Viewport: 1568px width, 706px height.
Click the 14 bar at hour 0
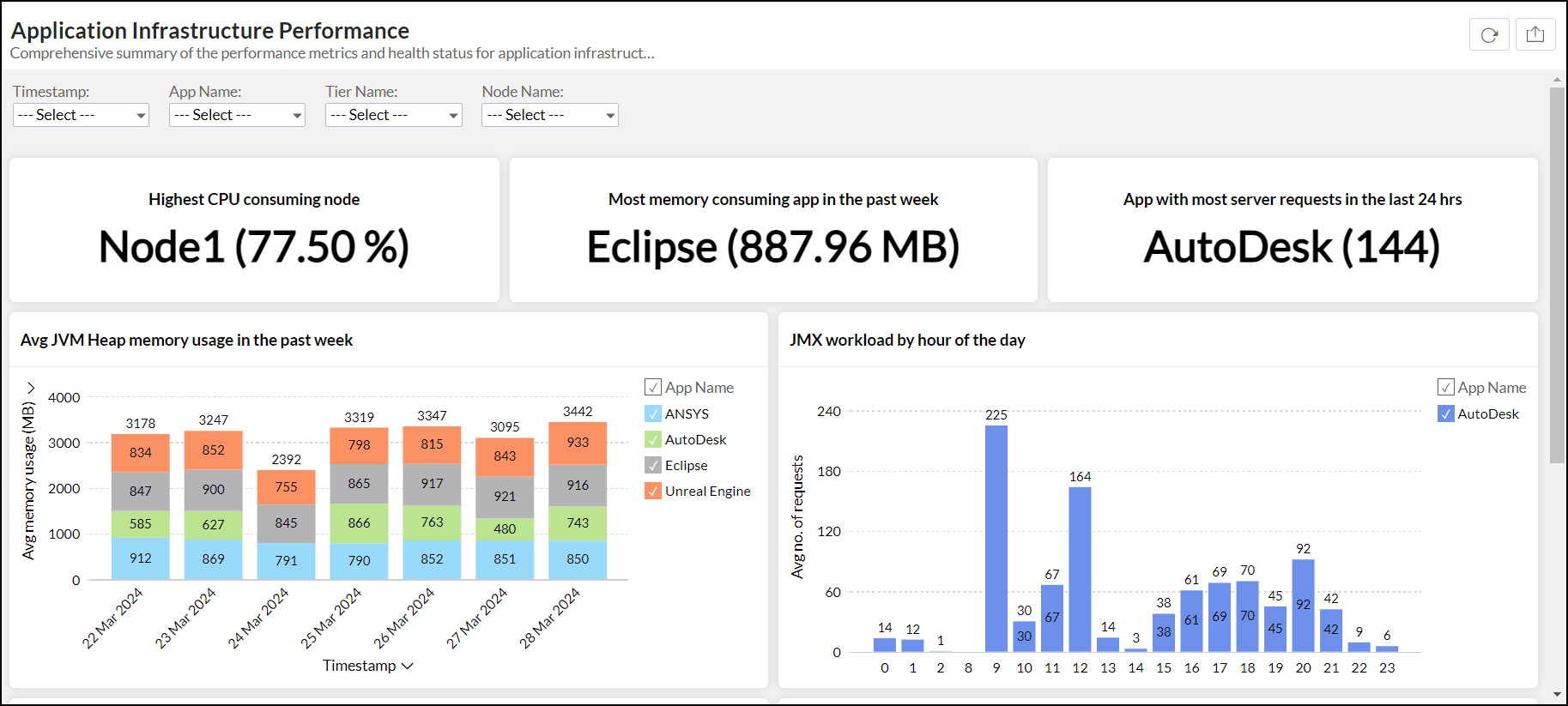pyautogui.click(x=885, y=645)
